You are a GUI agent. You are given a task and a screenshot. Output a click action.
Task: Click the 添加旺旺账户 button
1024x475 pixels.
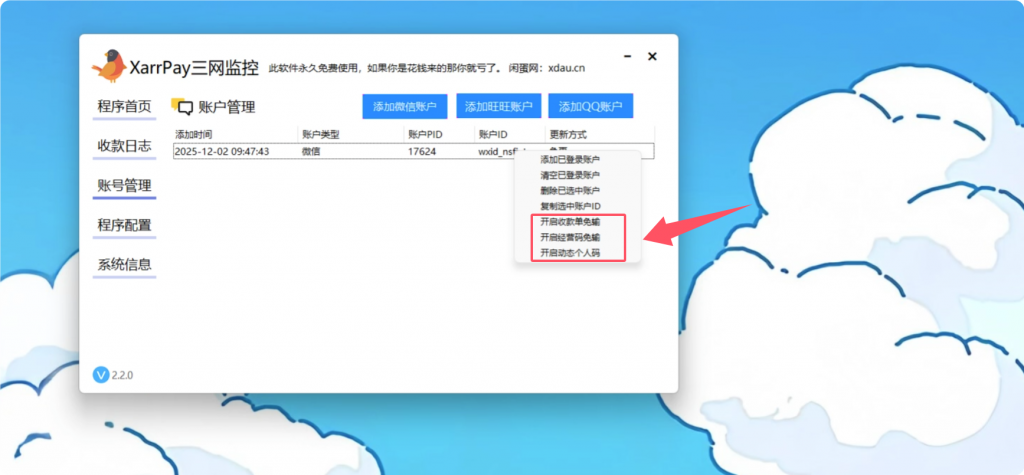coord(499,106)
